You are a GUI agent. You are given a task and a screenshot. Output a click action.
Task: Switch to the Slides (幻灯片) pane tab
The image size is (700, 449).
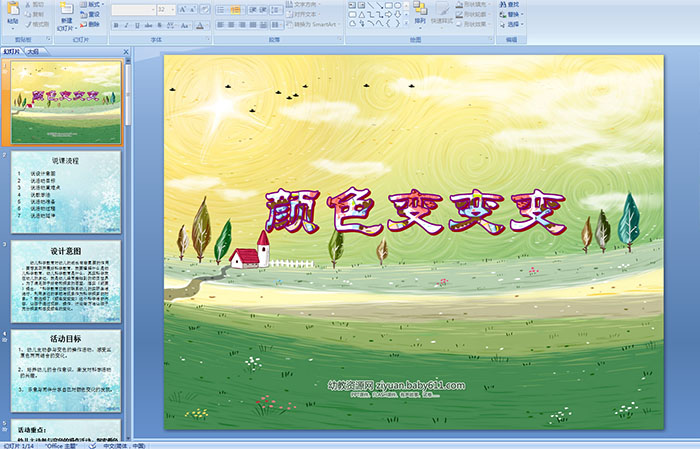pos(12,52)
